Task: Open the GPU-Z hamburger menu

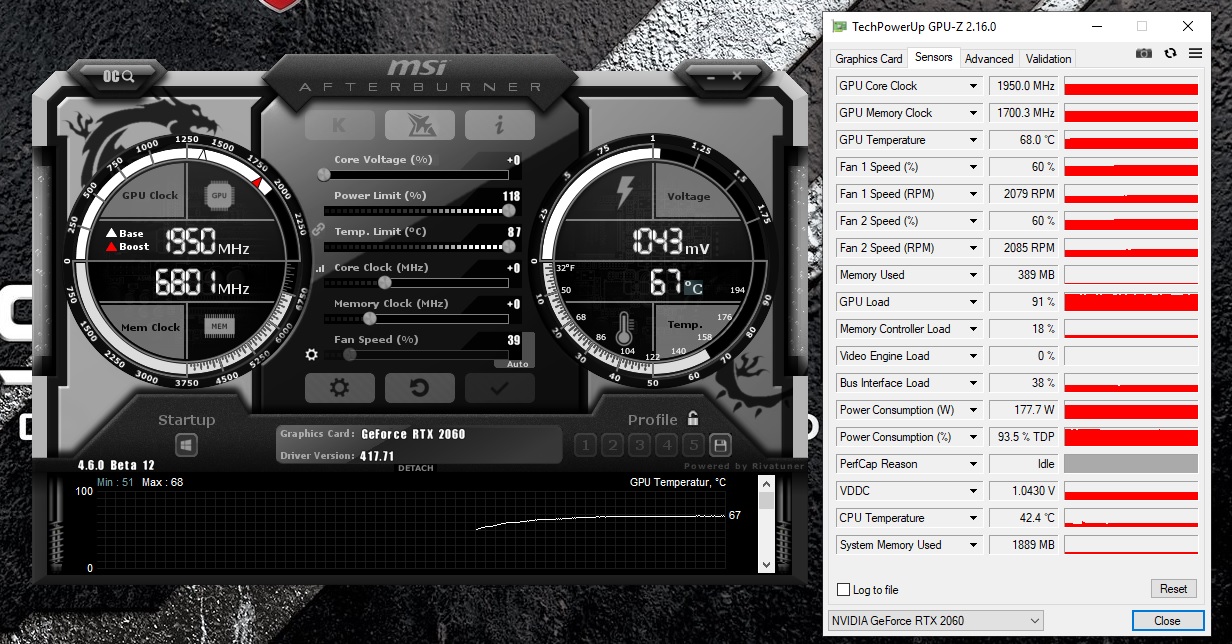Action: (x=1196, y=54)
